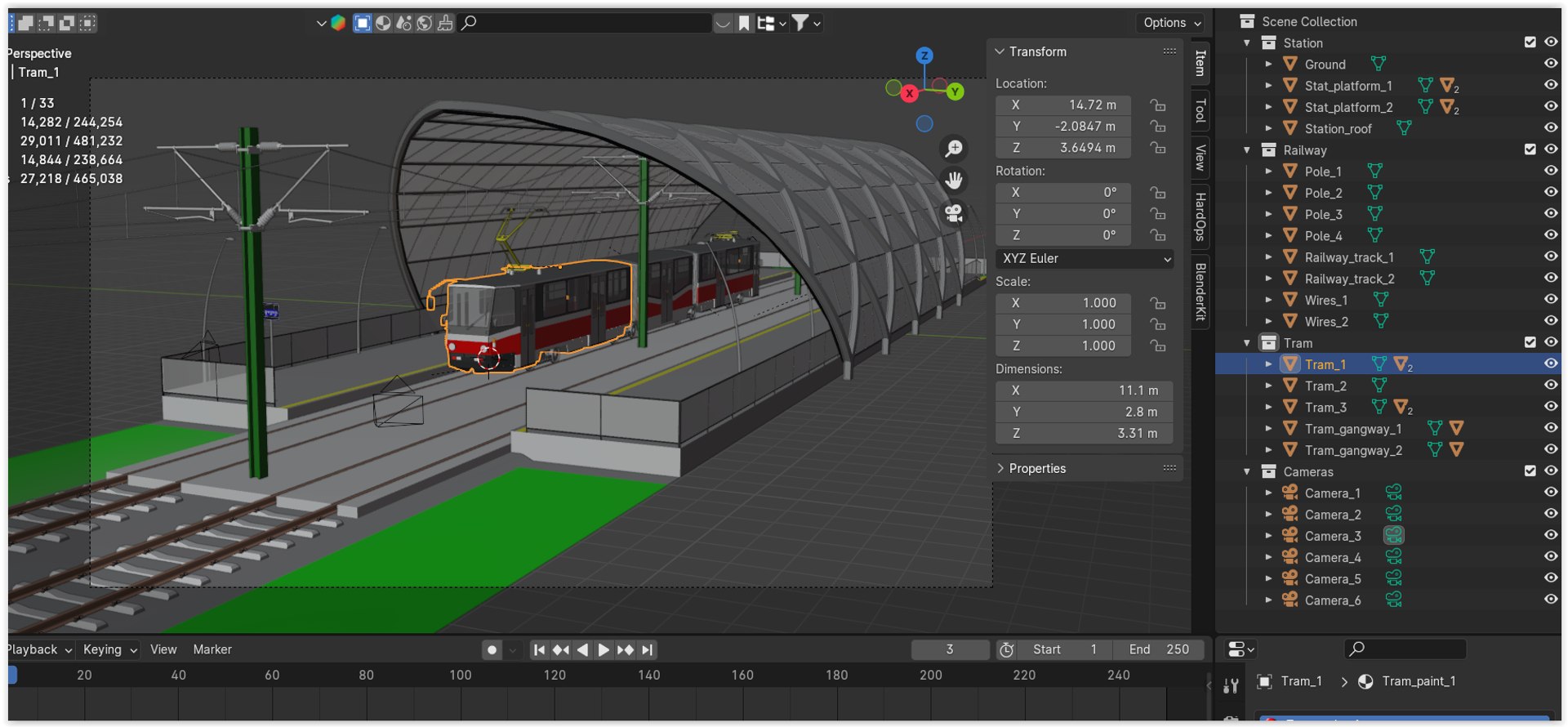
Task: Hide Station_roof with its eye icon
Action: click(x=1551, y=128)
